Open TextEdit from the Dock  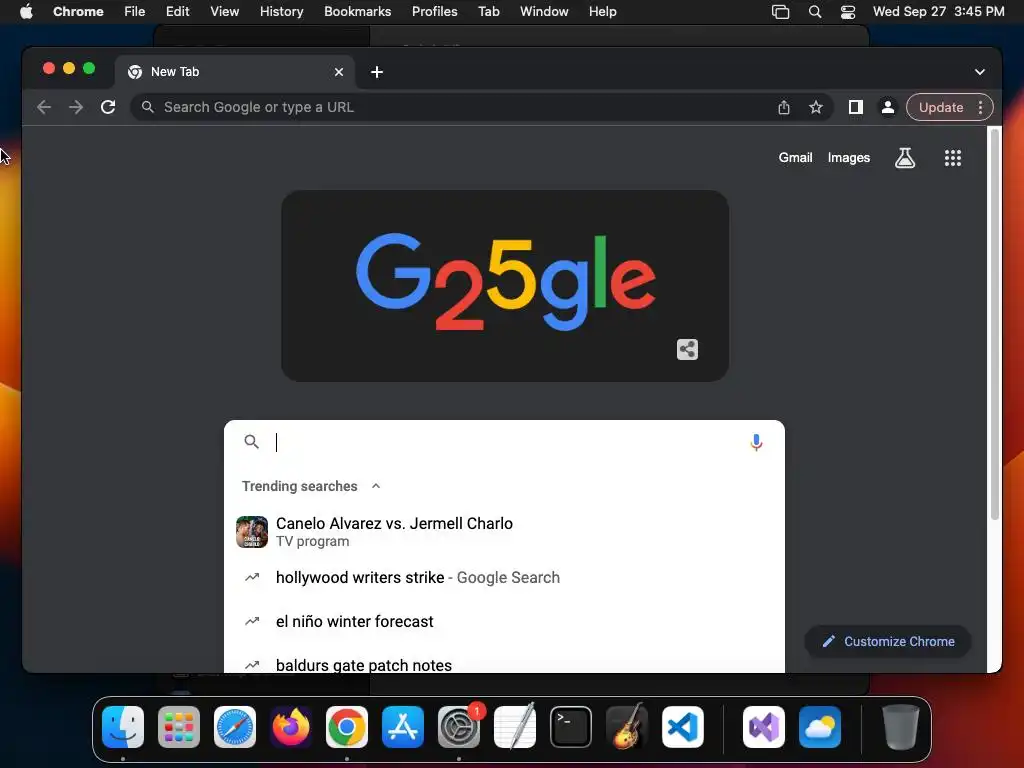[515, 727]
